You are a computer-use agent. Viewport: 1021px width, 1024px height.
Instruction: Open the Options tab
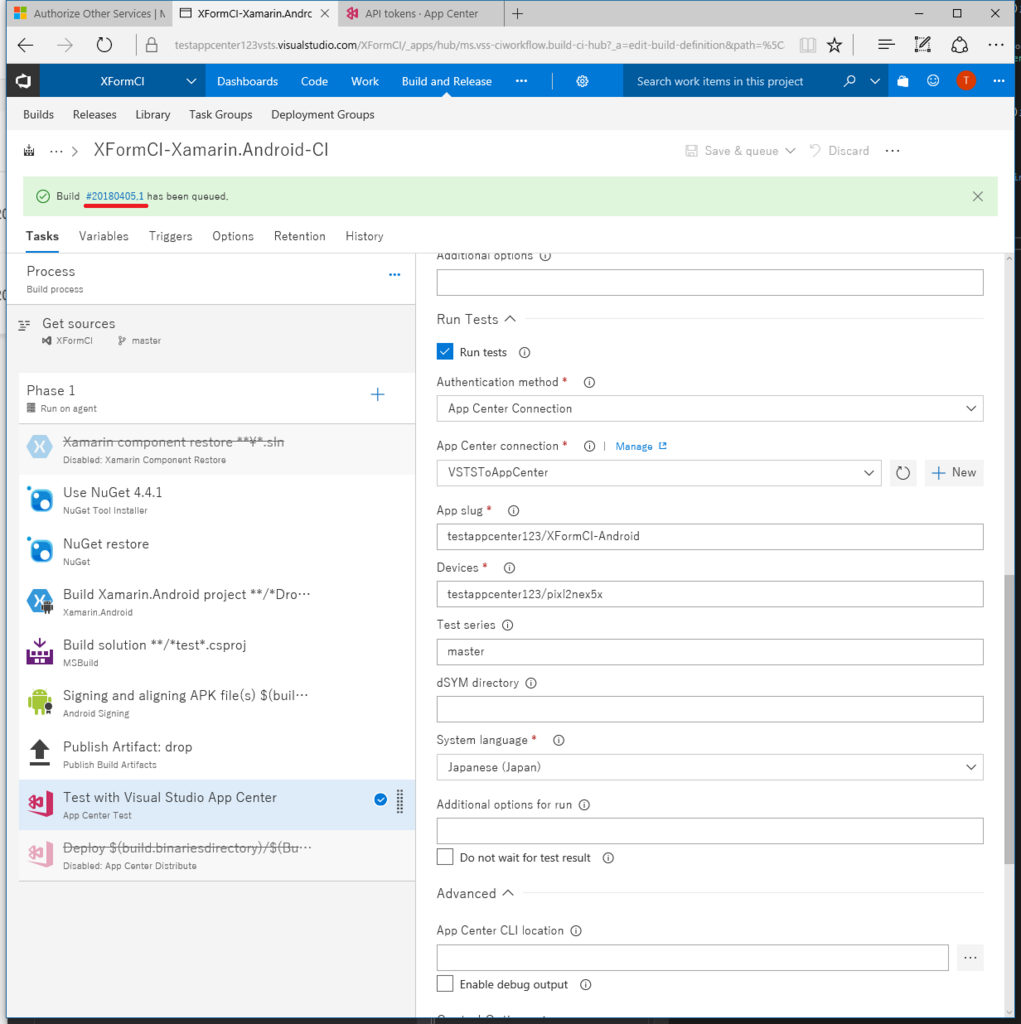[x=233, y=236]
